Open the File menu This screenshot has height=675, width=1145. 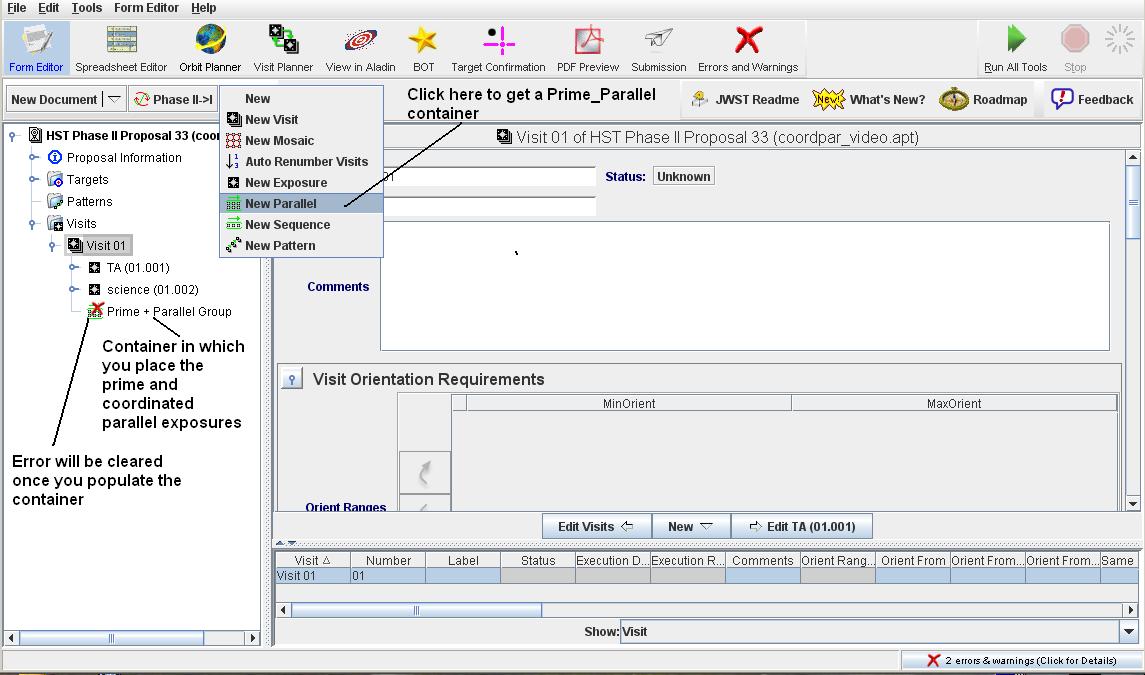(x=17, y=8)
